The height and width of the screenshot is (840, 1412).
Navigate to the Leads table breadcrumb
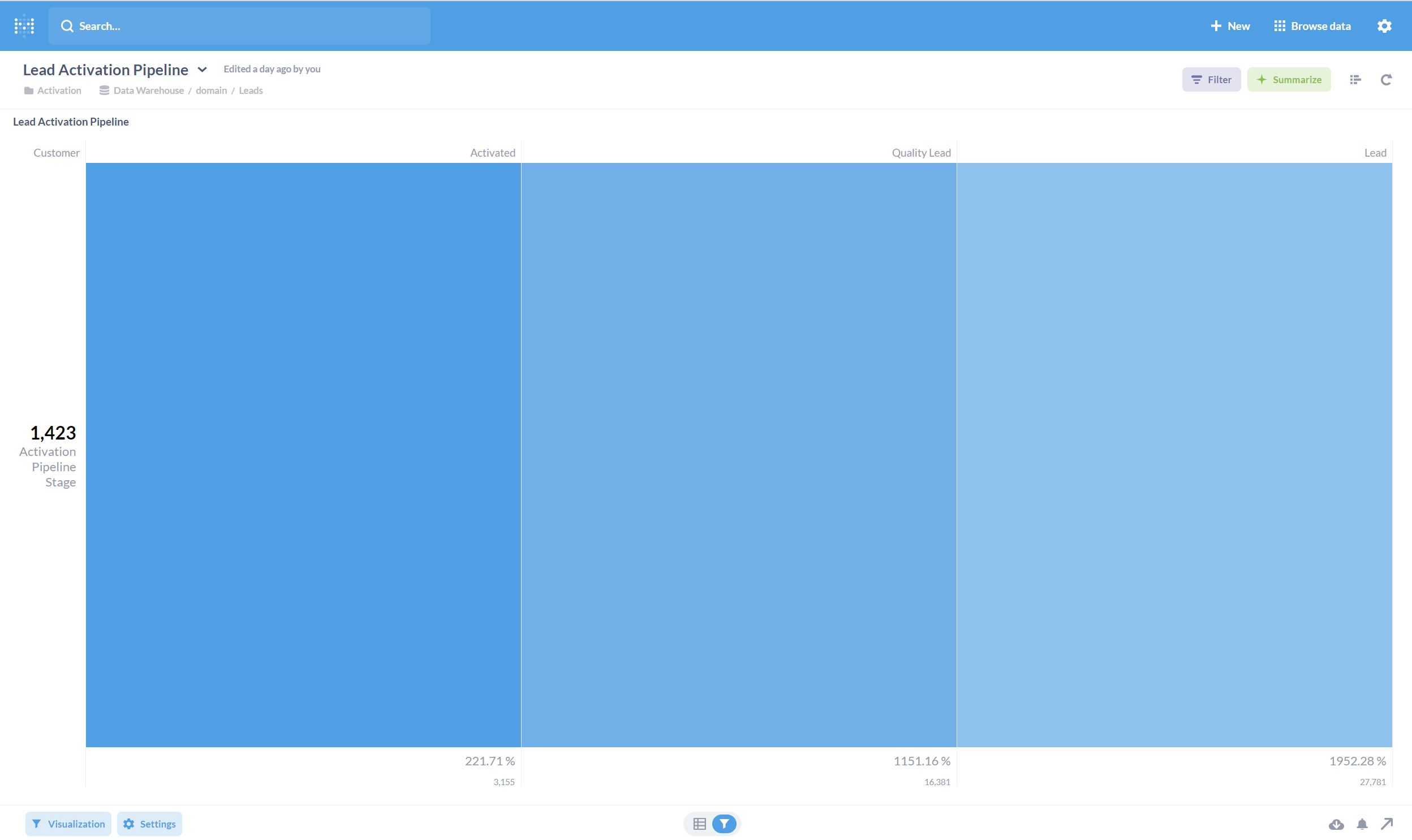[x=251, y=90]
